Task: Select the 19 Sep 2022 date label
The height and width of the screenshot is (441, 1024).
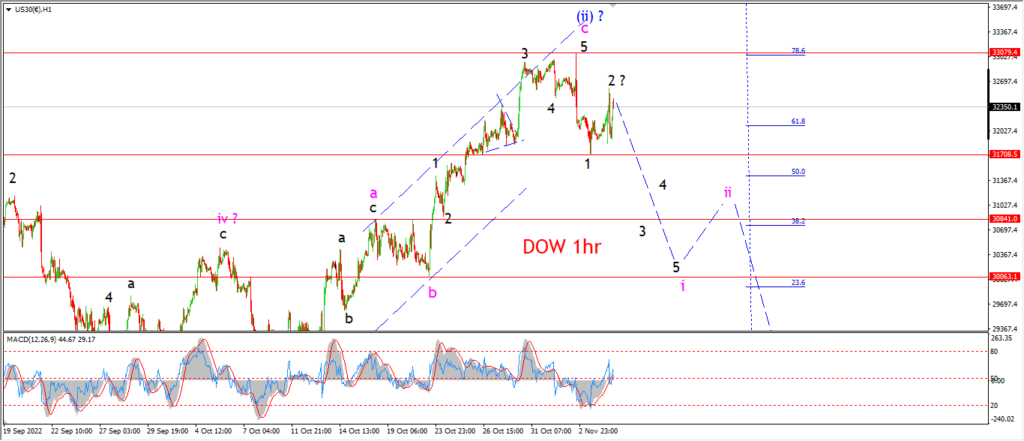Action: [x=21, y=431]
